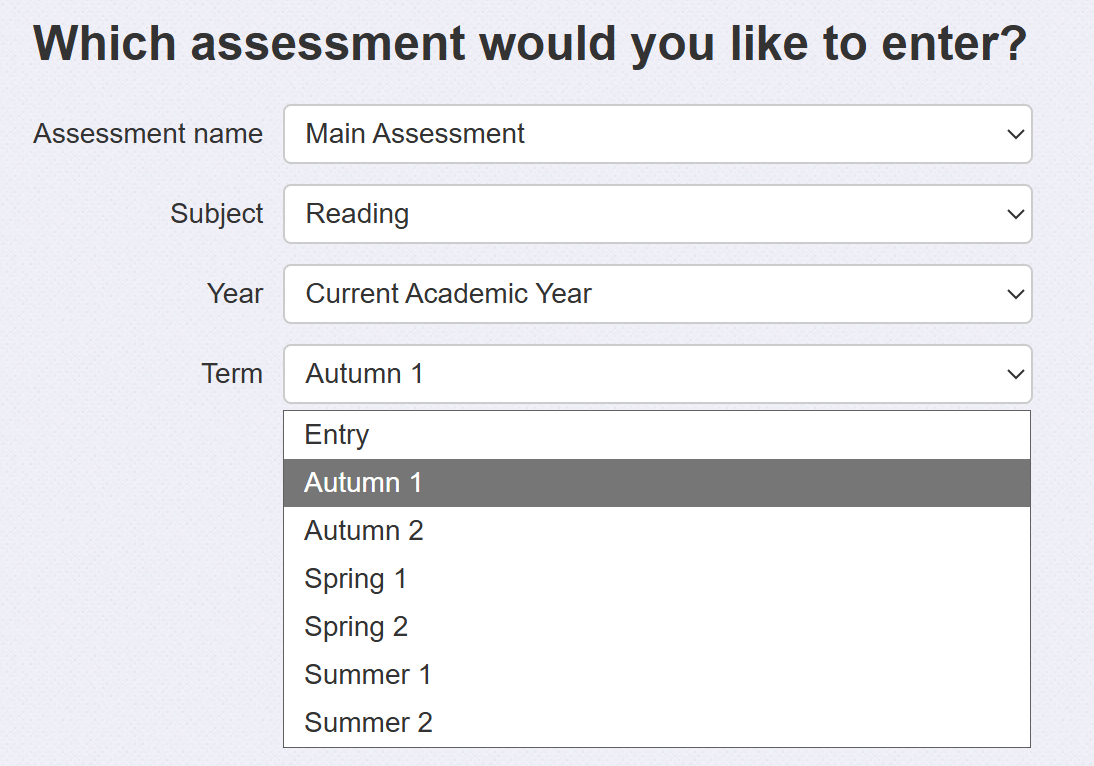Click the chevron arrow on Term dropdown
The width and height of the screenshot is (1094, 766).
(x=1015, y=374)
